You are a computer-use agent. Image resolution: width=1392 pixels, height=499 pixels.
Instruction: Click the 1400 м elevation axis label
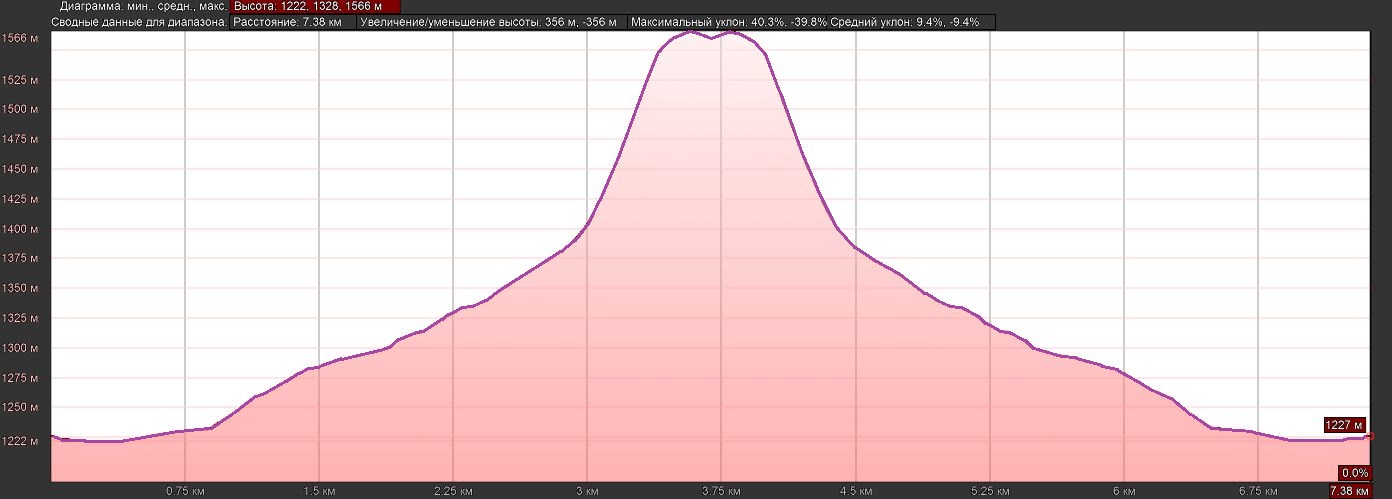[20, 229]
